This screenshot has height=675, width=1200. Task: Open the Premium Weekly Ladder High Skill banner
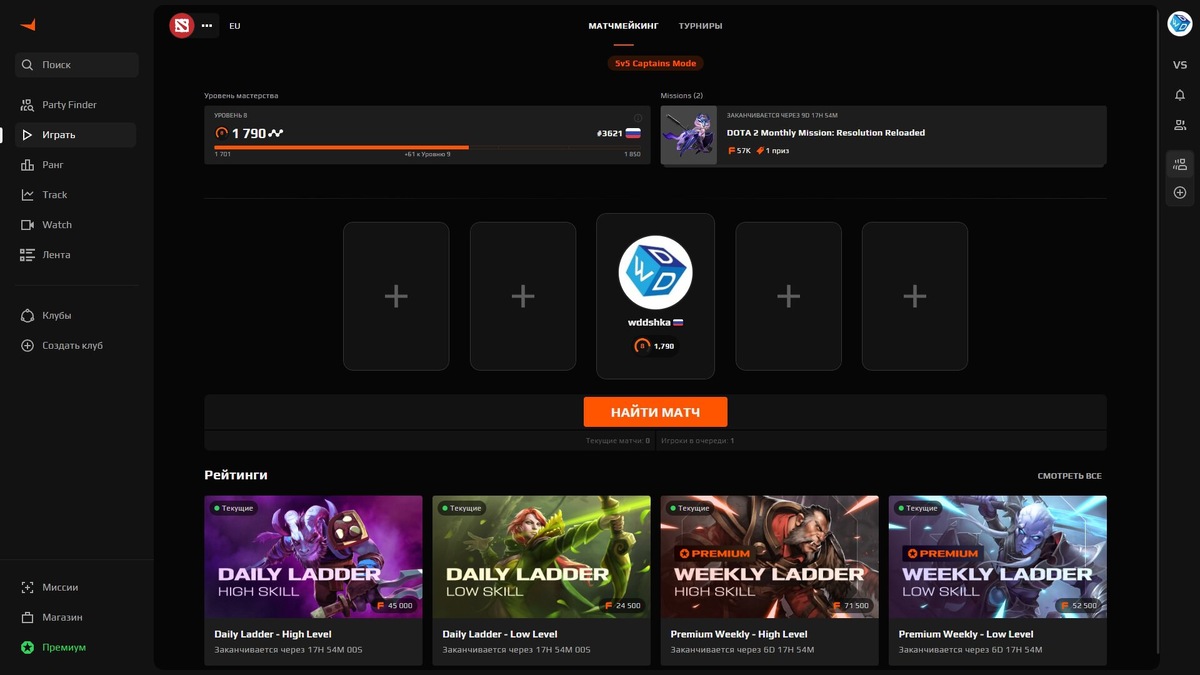point(770,557)
